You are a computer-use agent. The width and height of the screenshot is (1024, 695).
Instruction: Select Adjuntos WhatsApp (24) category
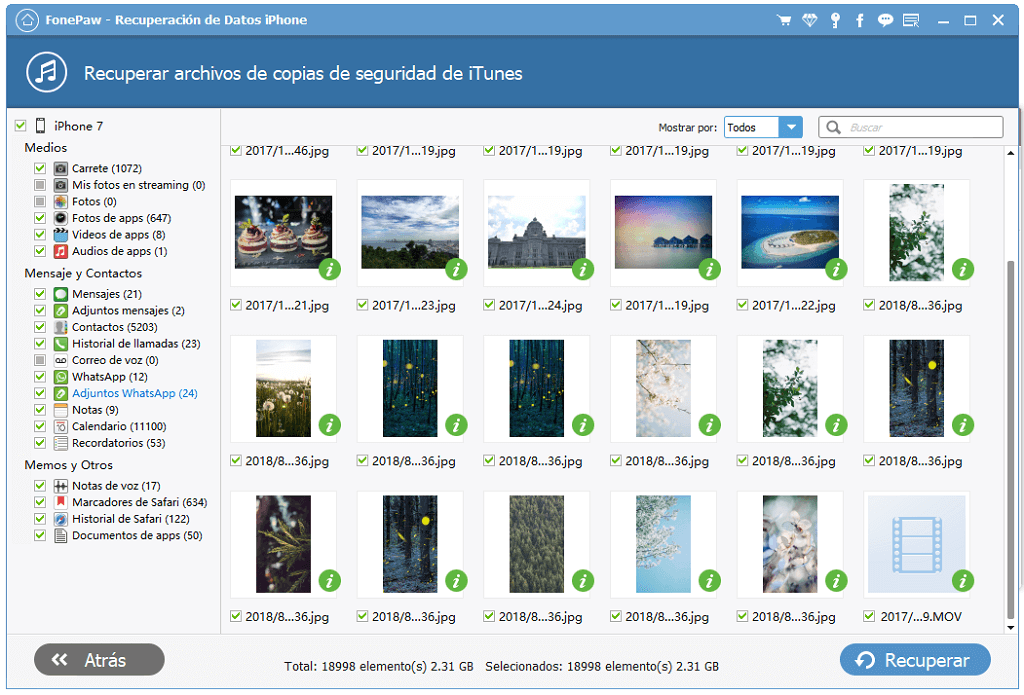tap(135, 393)
